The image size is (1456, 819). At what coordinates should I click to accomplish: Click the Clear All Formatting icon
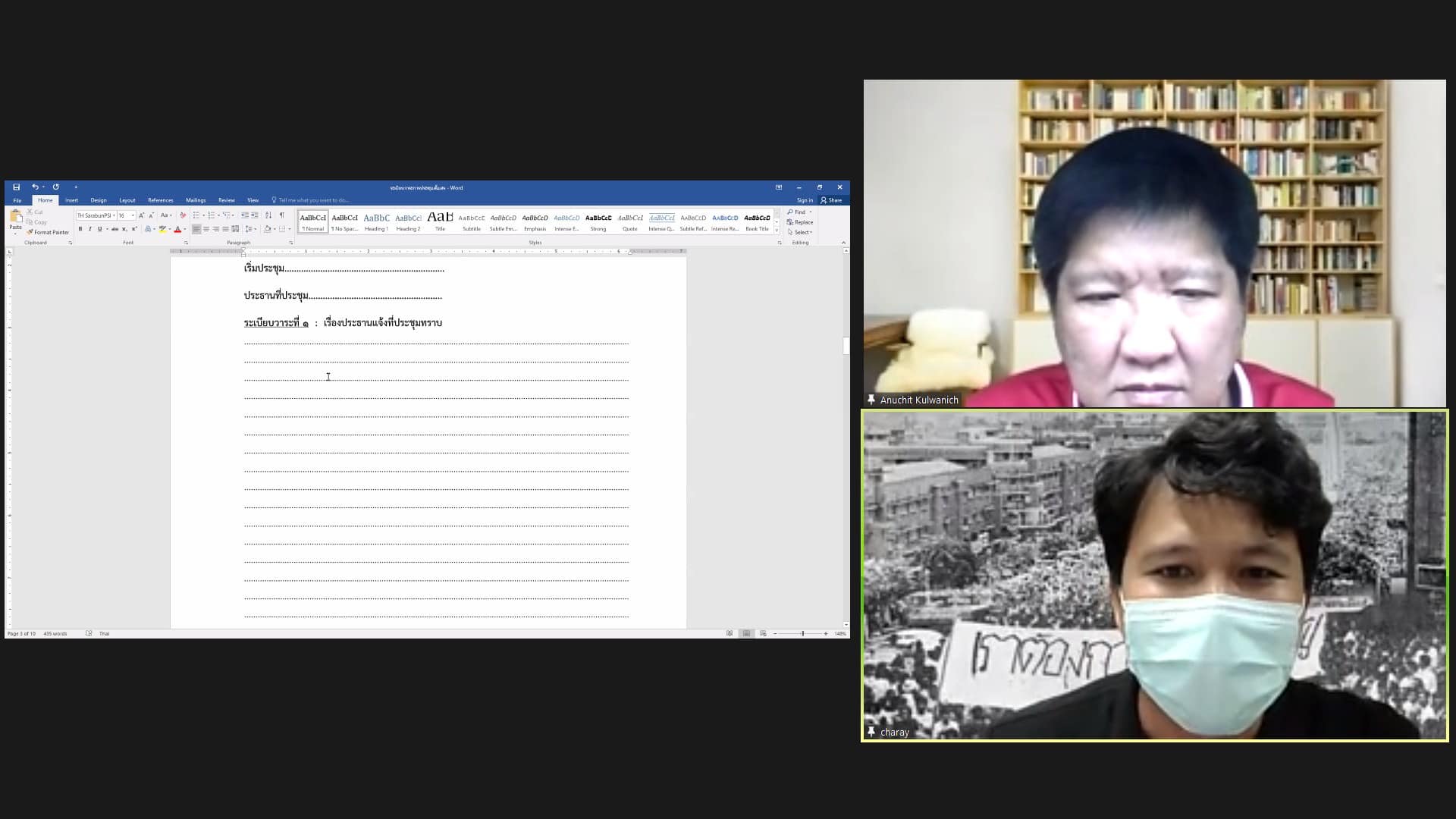[x=183, y=215]
